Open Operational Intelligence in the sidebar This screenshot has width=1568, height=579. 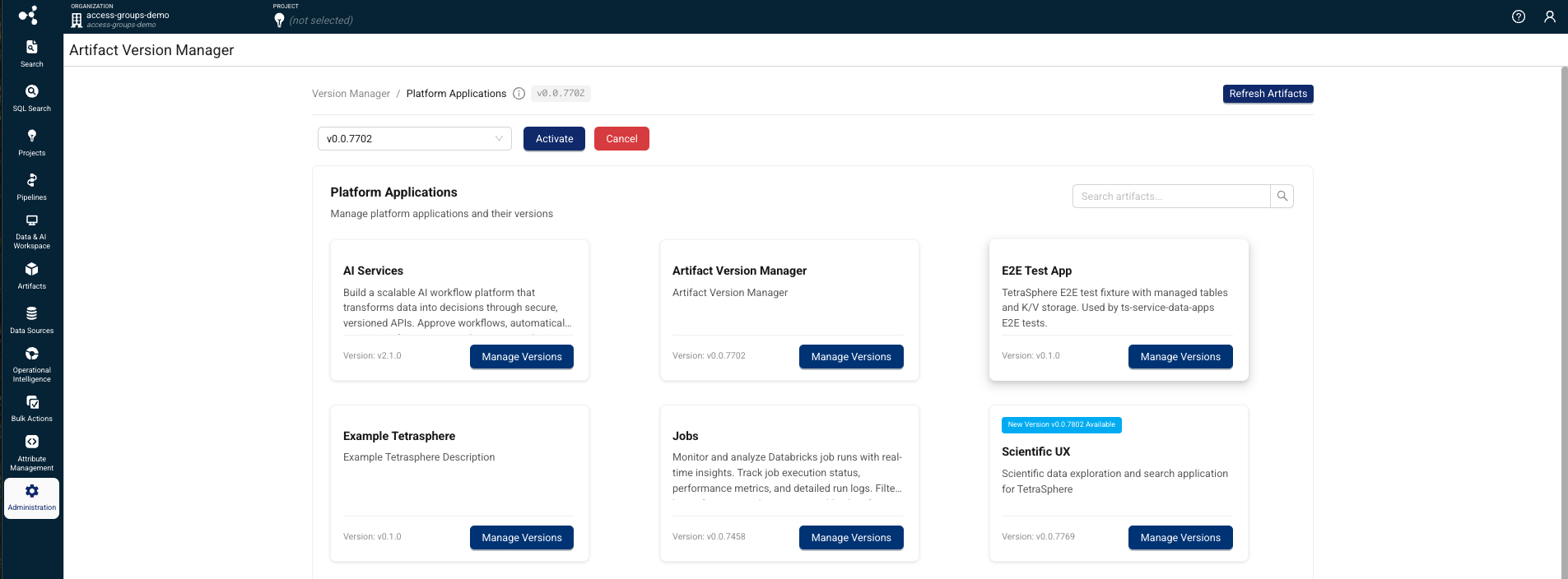31,364
